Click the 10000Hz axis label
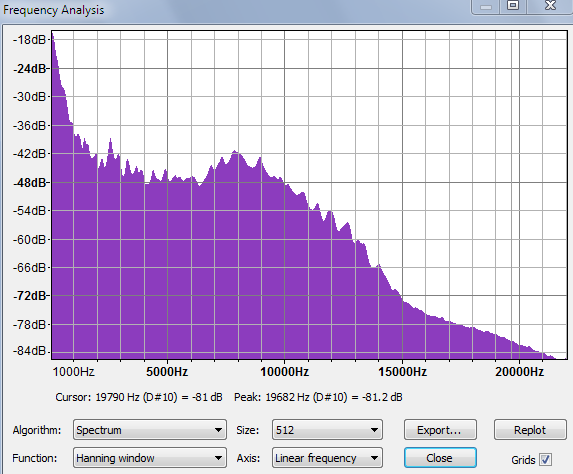573x474 pixels. coord(284,372)
